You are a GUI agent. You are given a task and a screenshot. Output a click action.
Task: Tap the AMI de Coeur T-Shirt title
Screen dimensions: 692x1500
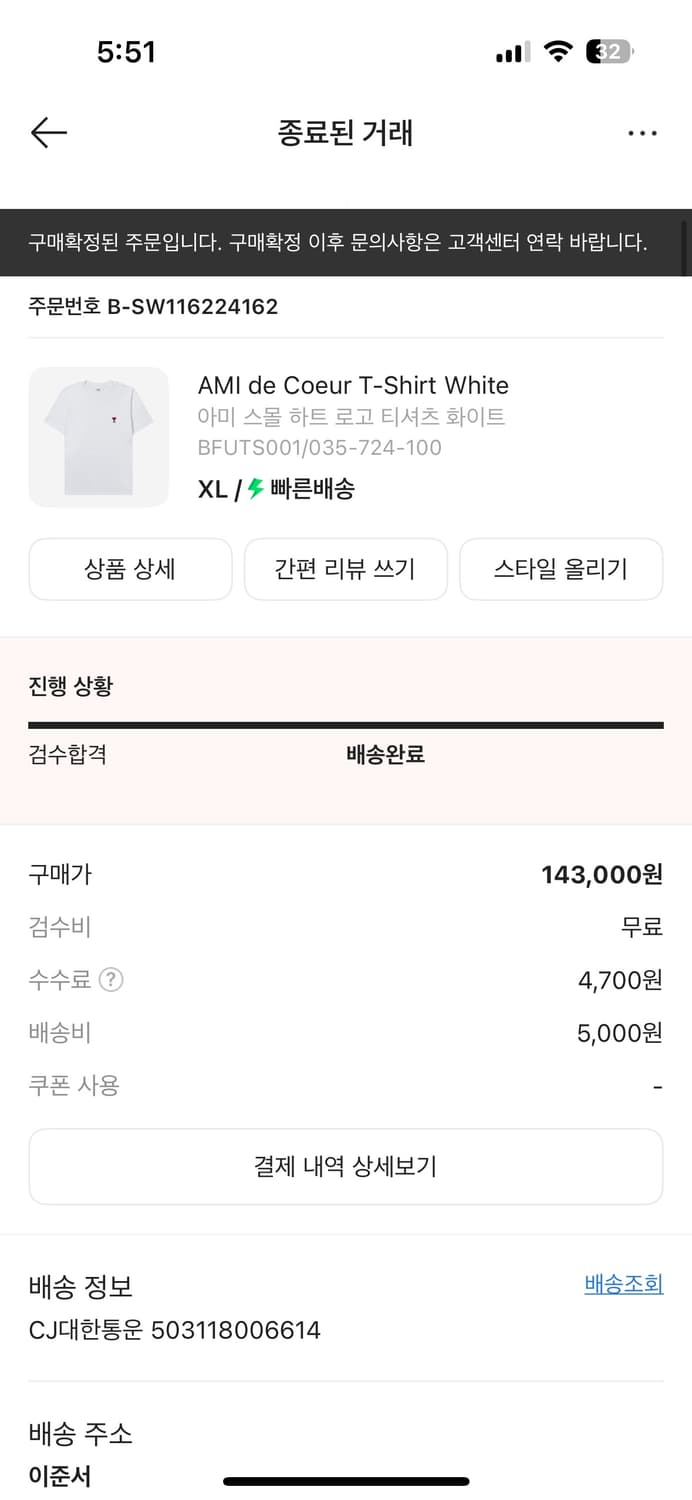(353, 385)
